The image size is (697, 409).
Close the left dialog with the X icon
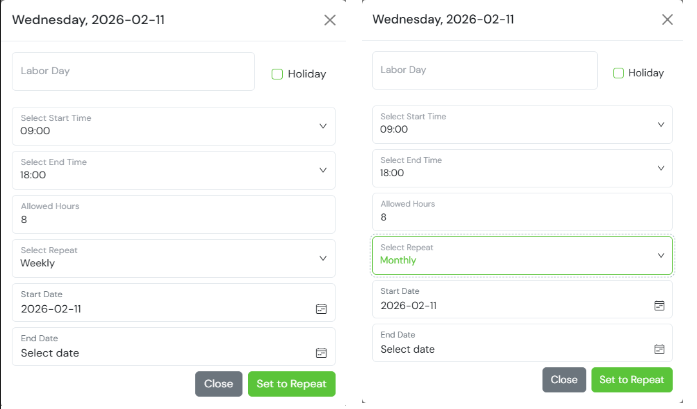[330, 20]
